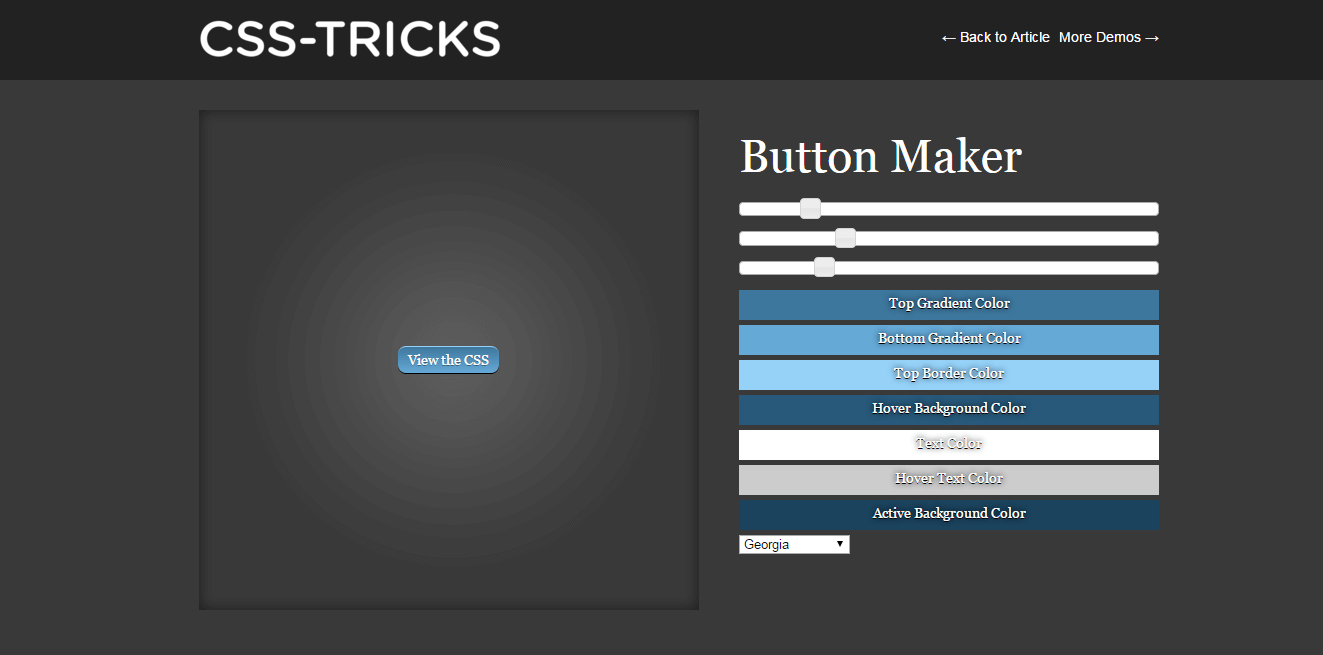
Task: Click the second slider's handle
Action: pyautogui.click(x=845, y=238)
